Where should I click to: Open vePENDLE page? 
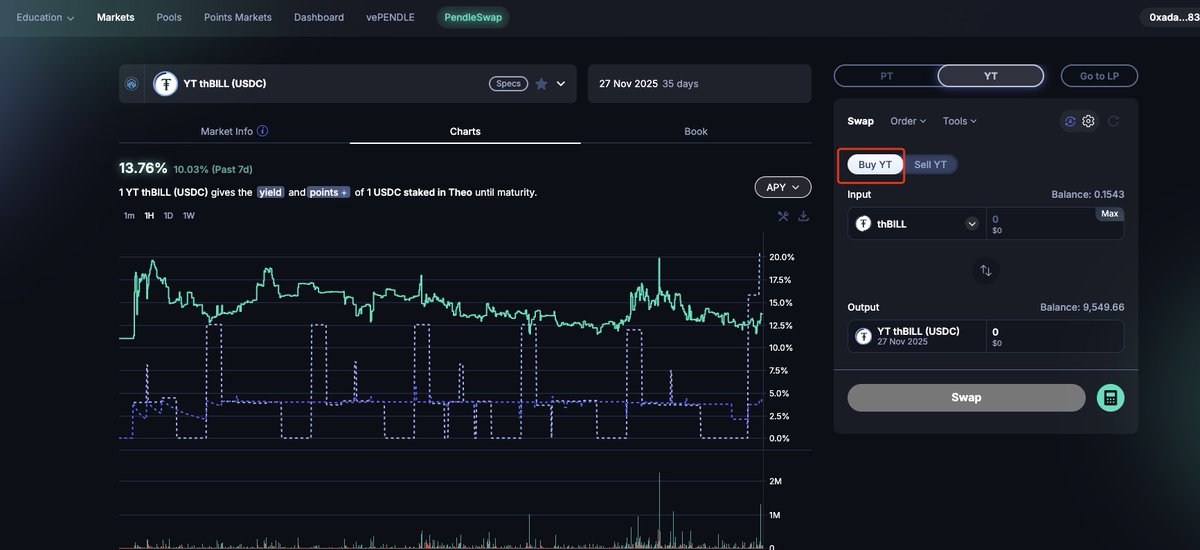[x=390, y=17]
